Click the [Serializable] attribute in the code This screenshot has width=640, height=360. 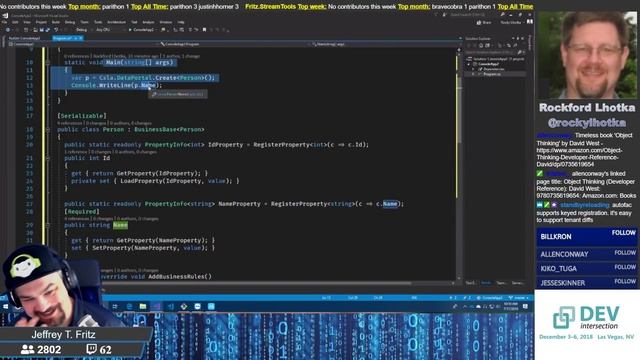point(82,116)
